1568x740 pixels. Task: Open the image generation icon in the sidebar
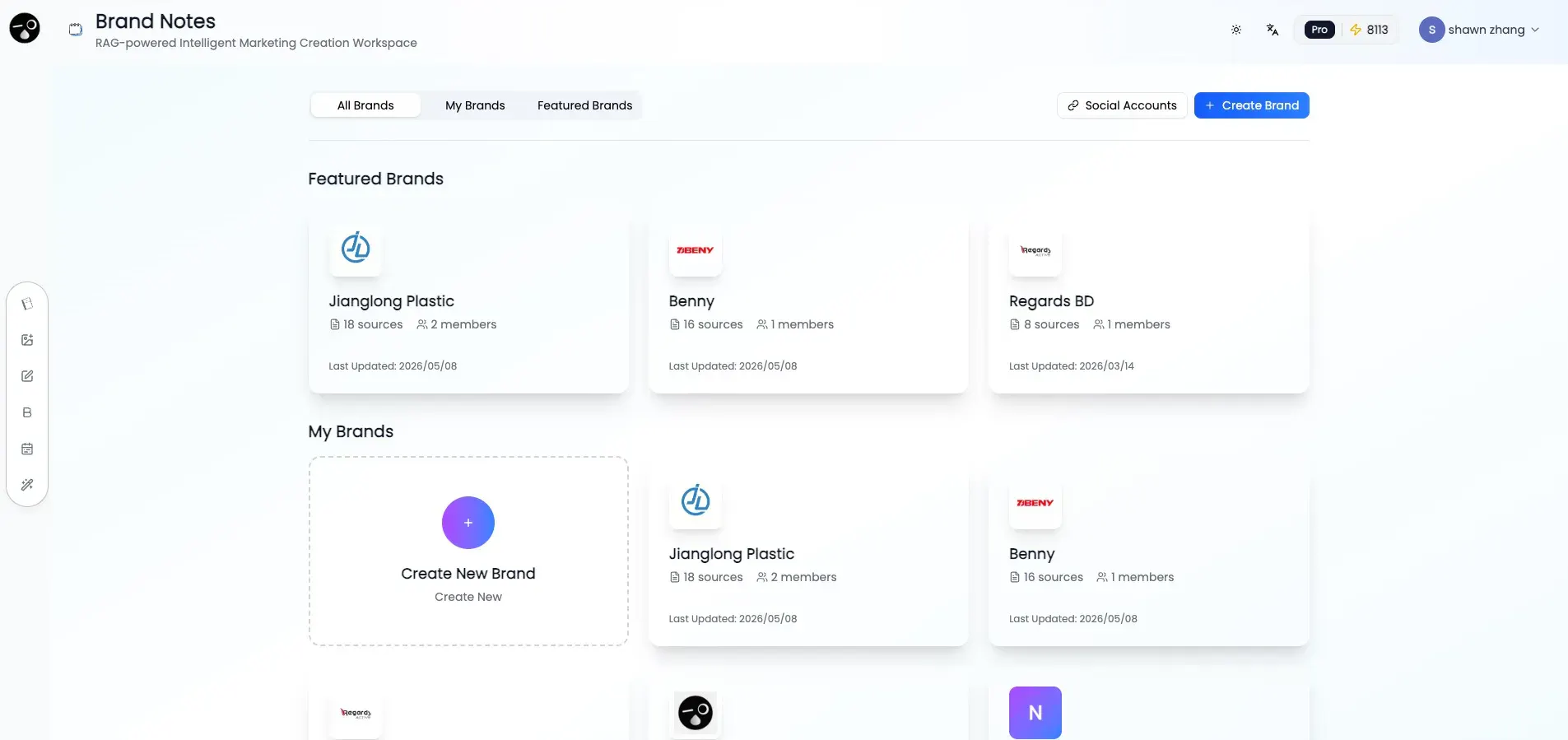(x=27, y=340)
